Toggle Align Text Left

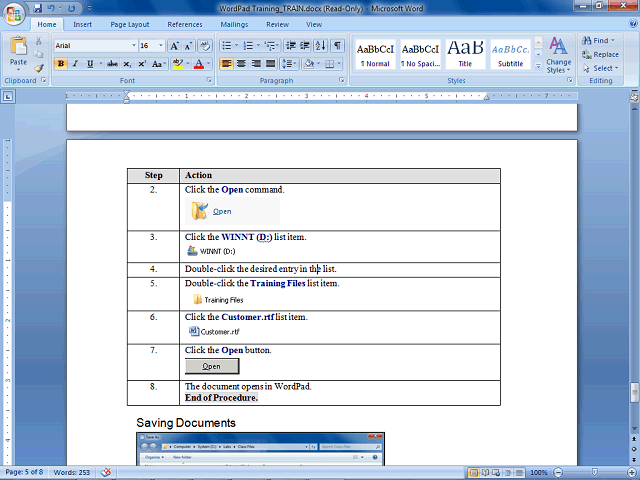(x=227, y=64)
